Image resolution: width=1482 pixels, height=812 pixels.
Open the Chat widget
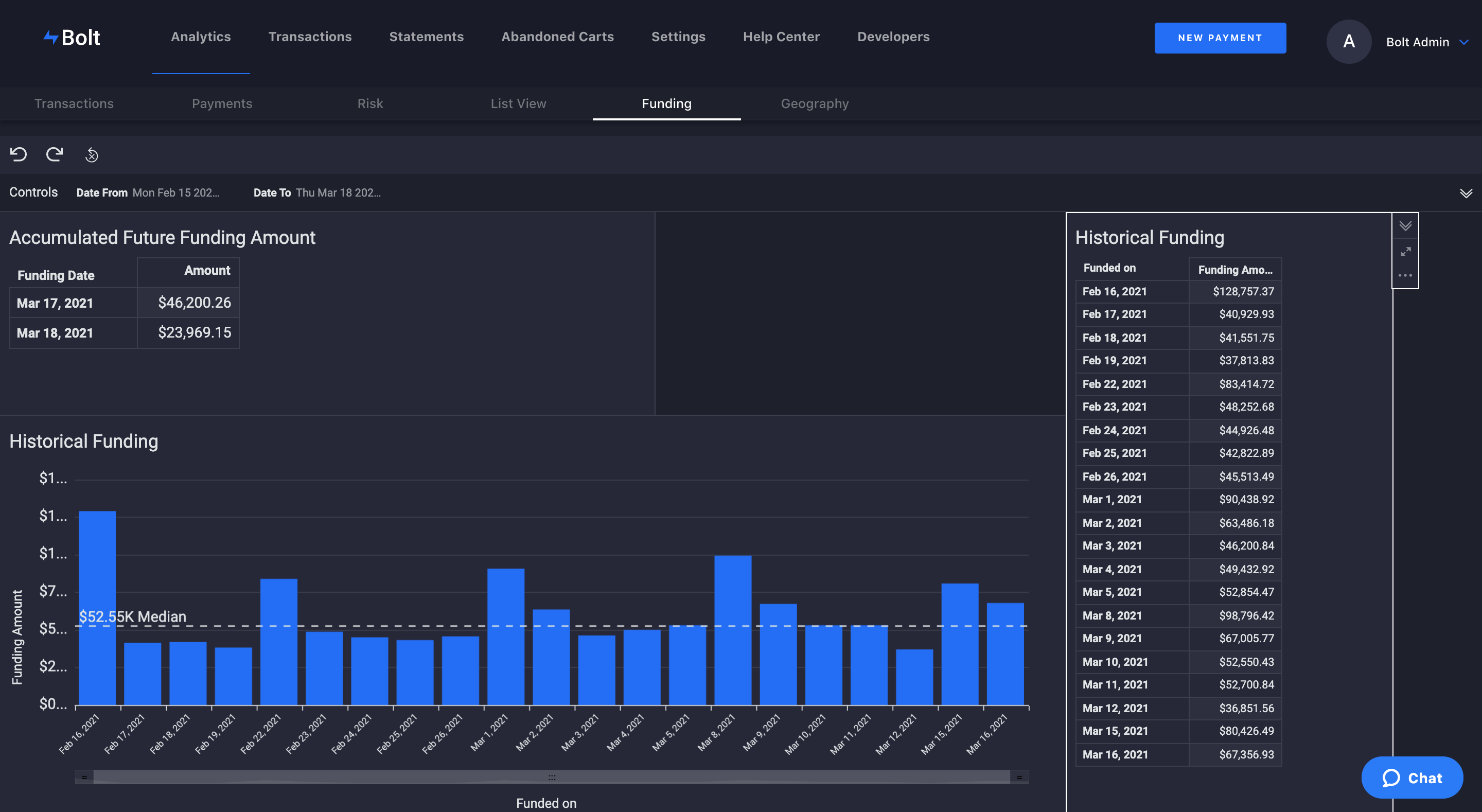[1412, 778]
